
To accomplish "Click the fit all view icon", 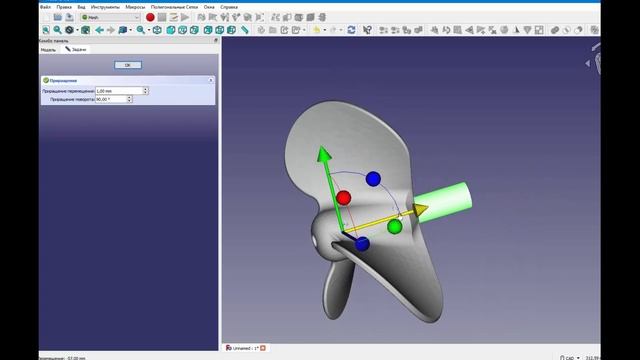I will pyautogui.click(x=46, y=30).
